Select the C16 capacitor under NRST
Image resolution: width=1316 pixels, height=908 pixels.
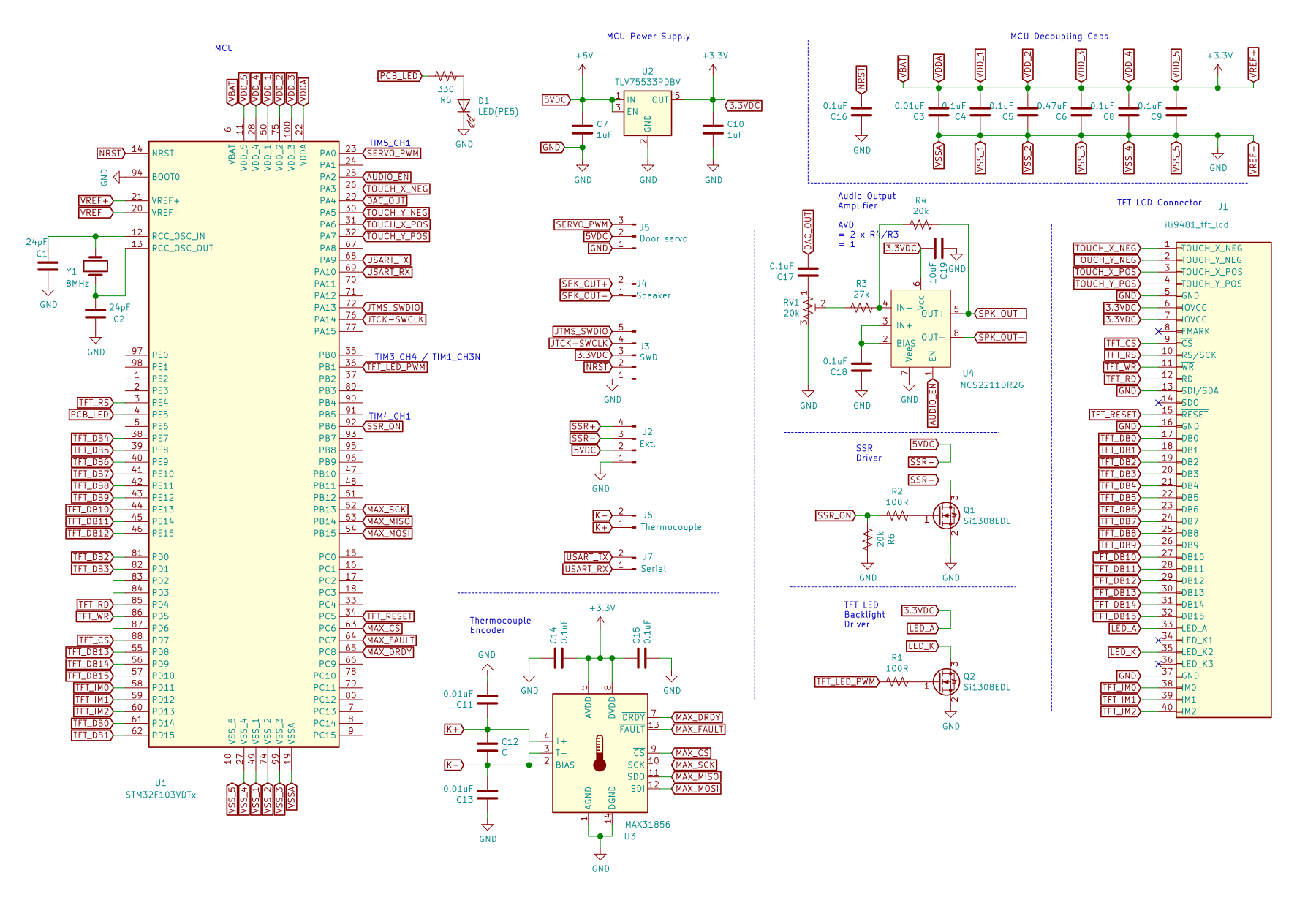tap(861, 112)
